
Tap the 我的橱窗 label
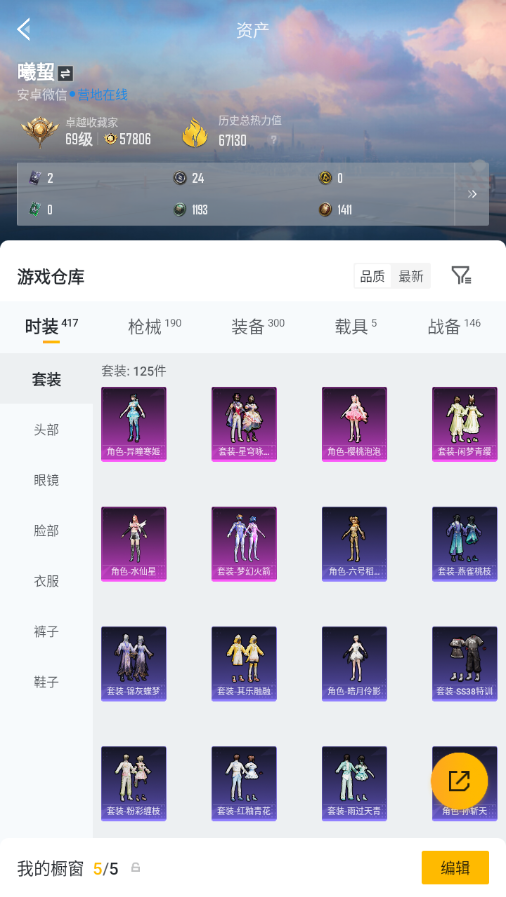pyautogui.click(x=50, y=868)
